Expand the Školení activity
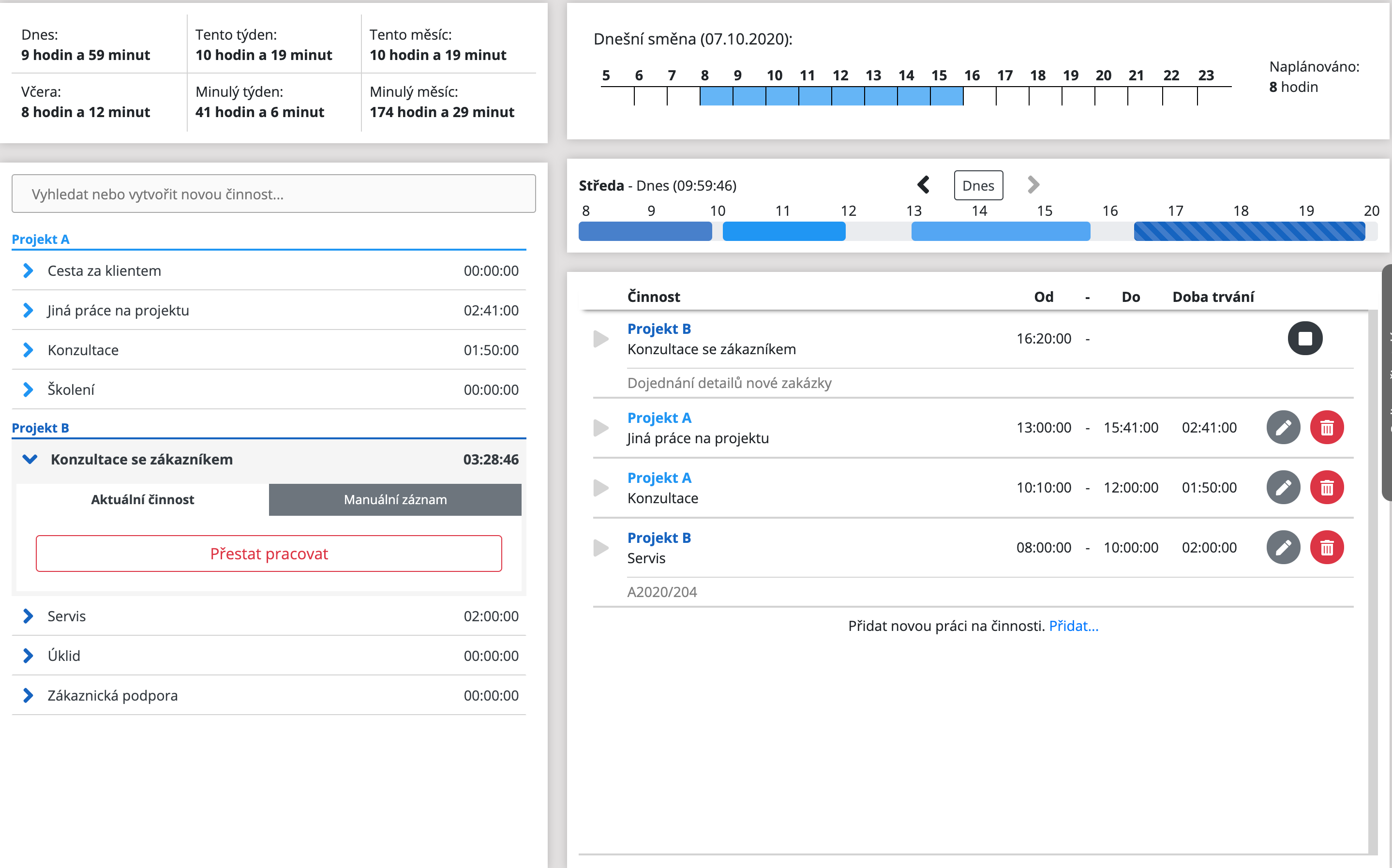Image resolution: width=1392 pixels, height=868 pixels. coord(28,390)
